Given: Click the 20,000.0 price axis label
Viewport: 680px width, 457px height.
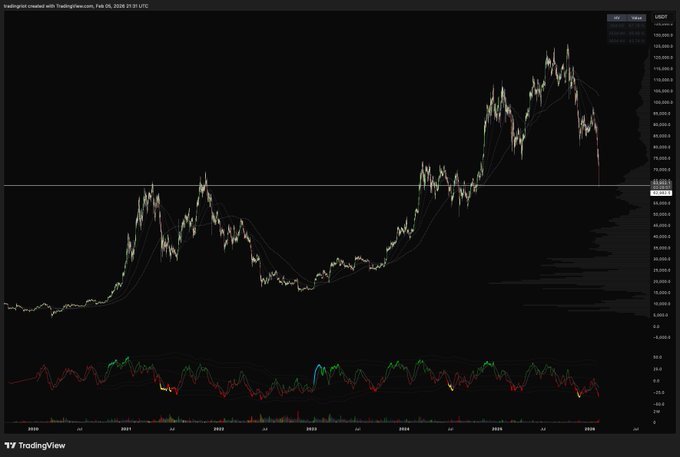Looking at the screenshot, I should [664, 282].
